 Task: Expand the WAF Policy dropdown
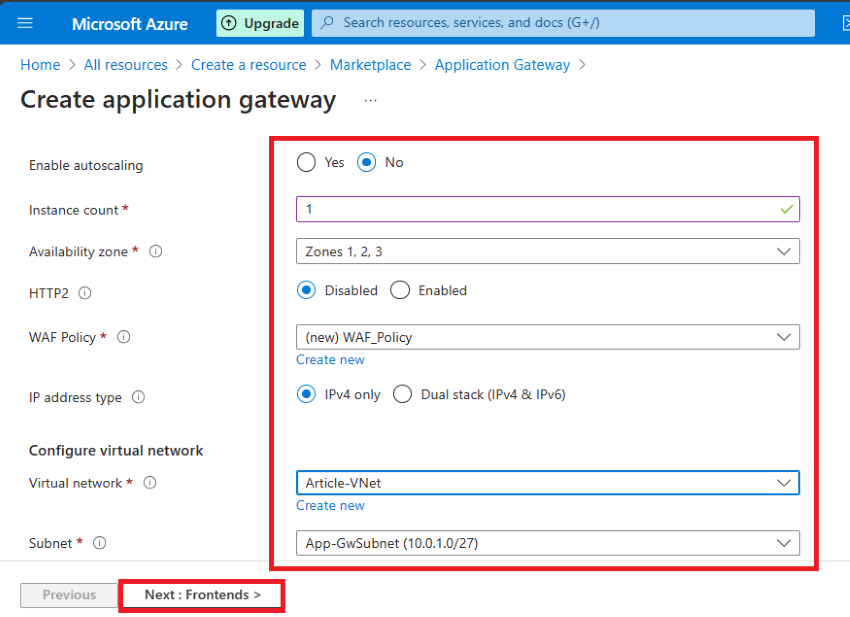[x=548, y=337]
